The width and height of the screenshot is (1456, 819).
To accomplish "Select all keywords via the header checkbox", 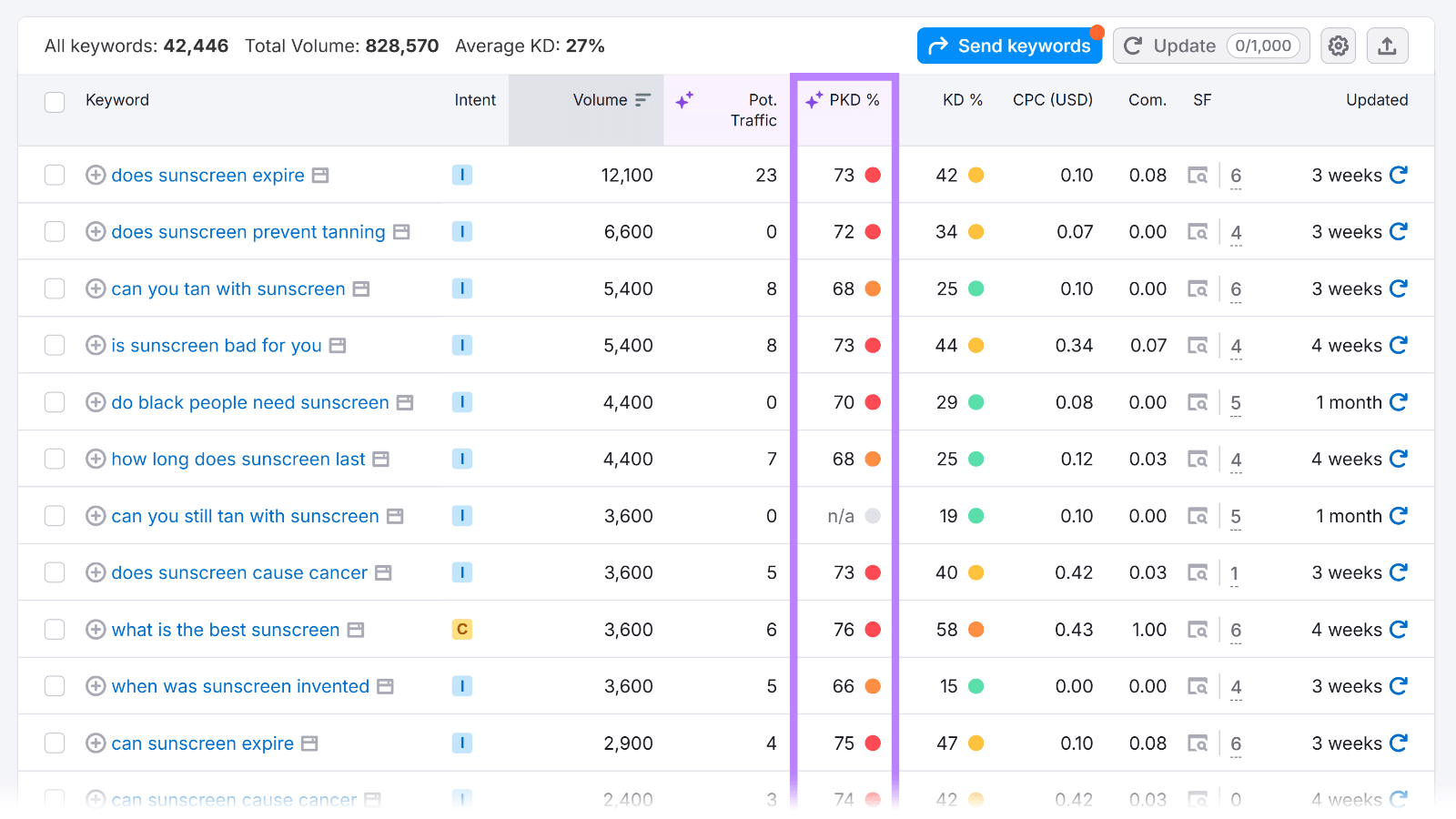I will click(x=54, y=102).
